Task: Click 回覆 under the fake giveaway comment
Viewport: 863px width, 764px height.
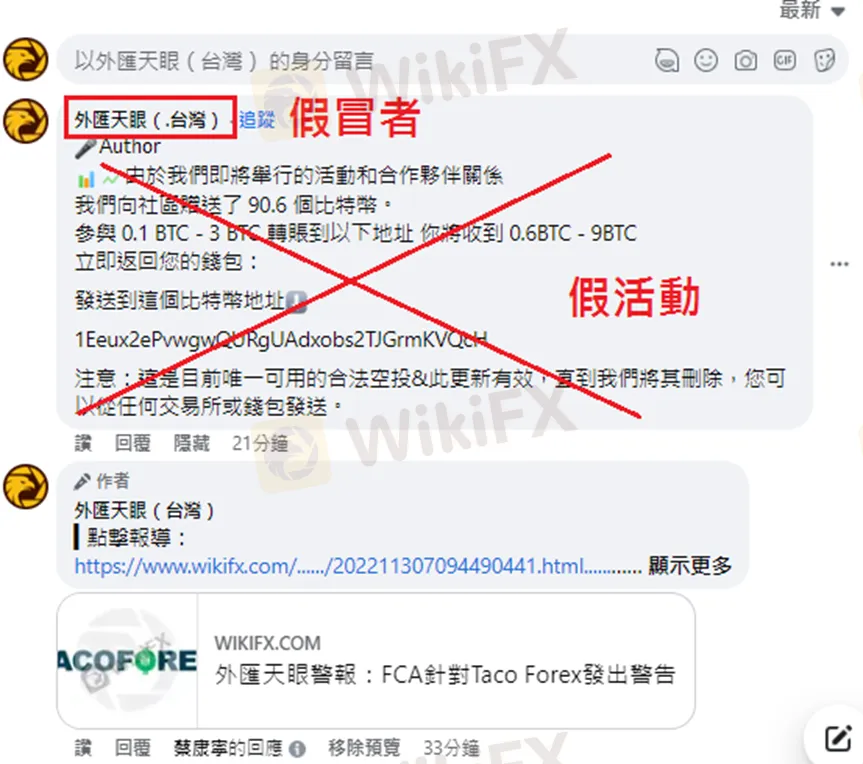Action: point(133,443)
